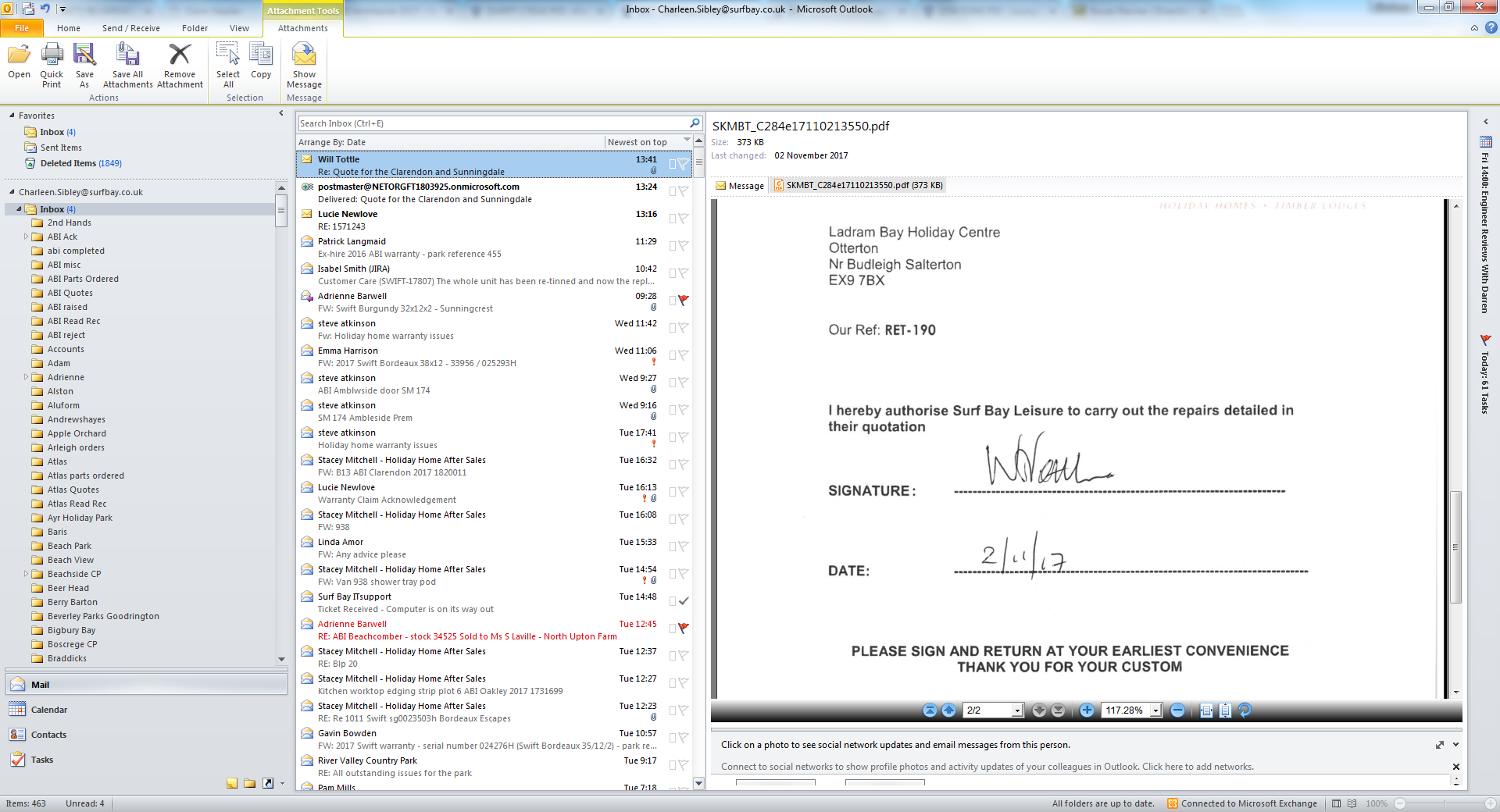Collapse the Favorites group
This screenshot has height=812, width=1500.
tap(12, 116)
